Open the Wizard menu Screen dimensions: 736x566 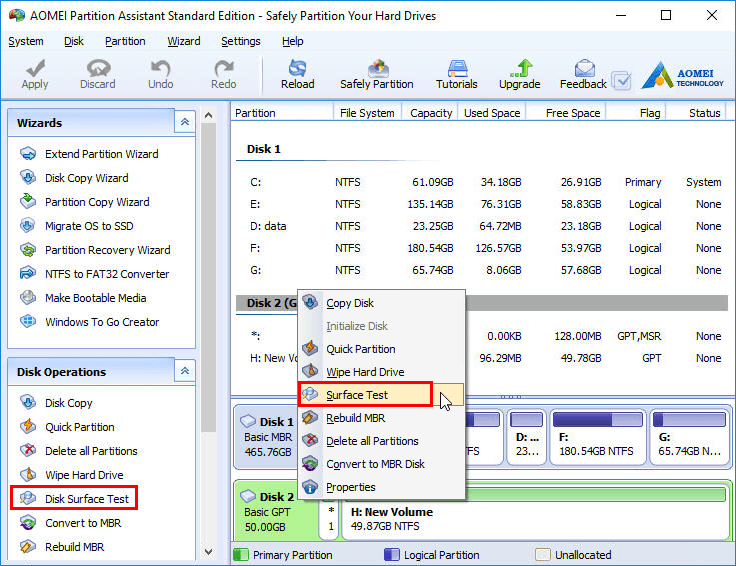pos(184,41)
